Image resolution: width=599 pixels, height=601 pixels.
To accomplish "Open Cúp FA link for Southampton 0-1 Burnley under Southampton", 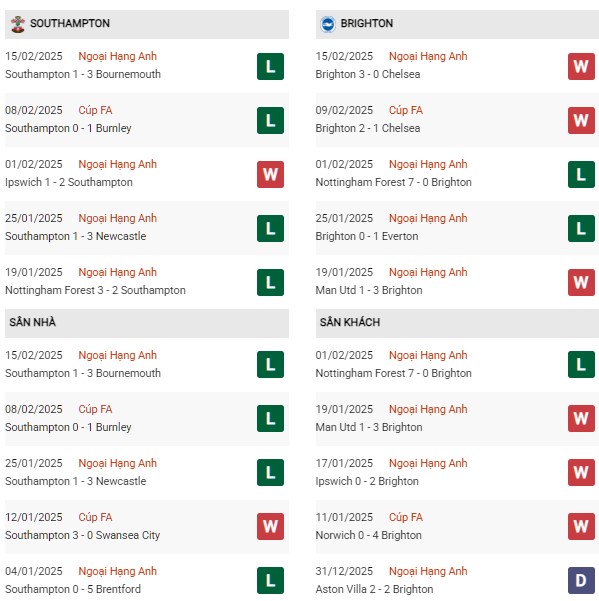I will 95,110.
